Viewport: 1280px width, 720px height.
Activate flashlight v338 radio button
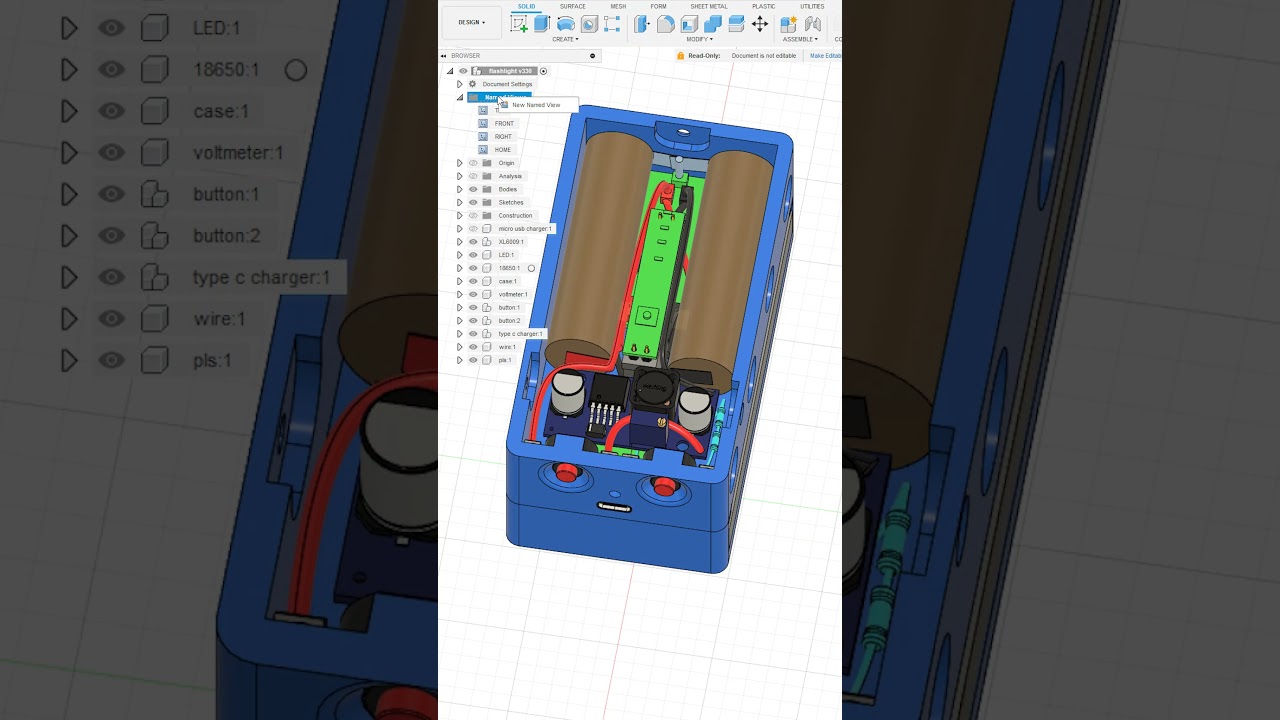(x=544, y=71)
